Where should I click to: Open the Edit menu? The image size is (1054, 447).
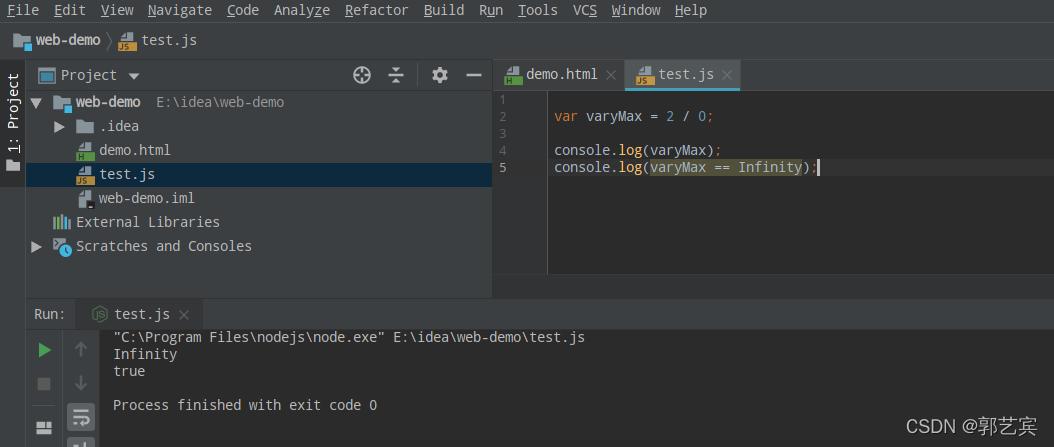(70, 10)
